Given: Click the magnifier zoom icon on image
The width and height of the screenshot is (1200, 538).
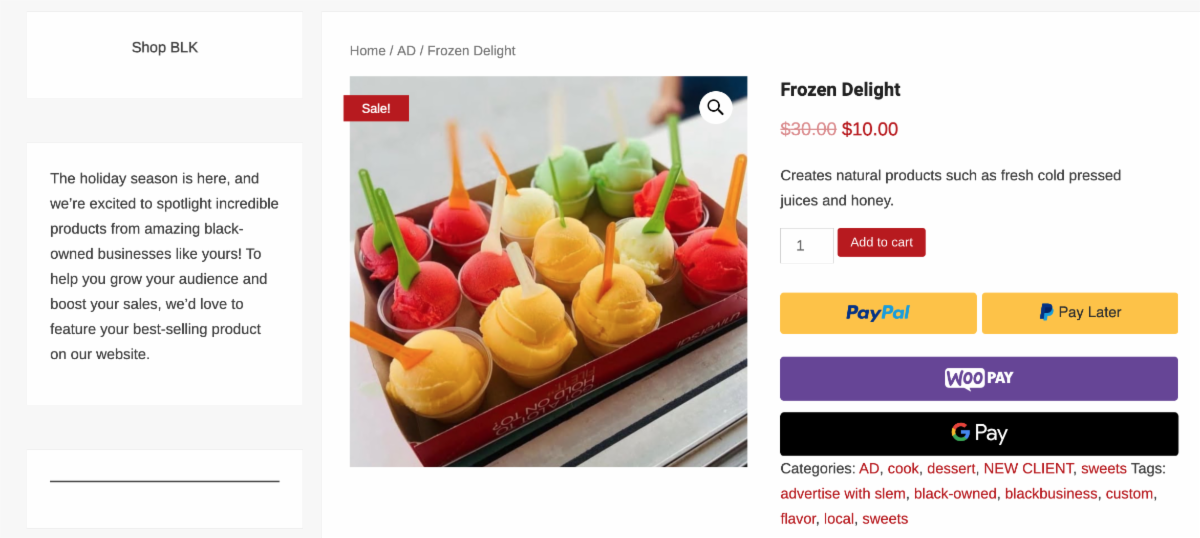Looking at the screenshot, I should [715, 108].
